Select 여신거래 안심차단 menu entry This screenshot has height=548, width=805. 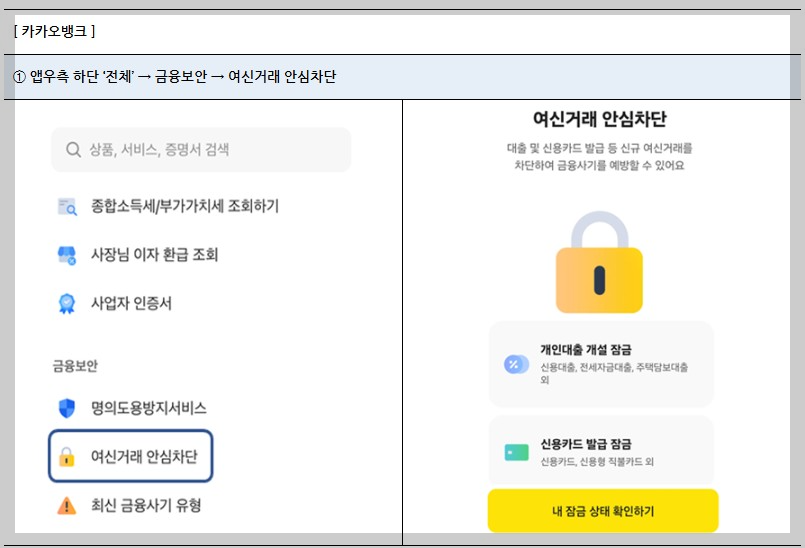pos(131,456)
